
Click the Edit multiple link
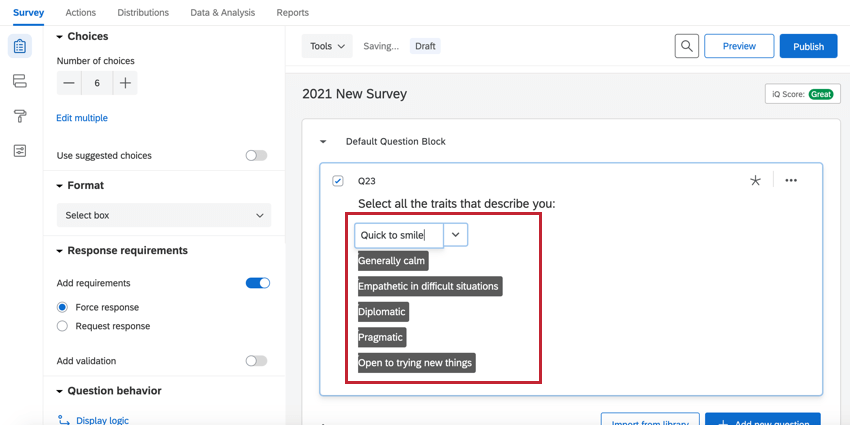tap(82, 118)
